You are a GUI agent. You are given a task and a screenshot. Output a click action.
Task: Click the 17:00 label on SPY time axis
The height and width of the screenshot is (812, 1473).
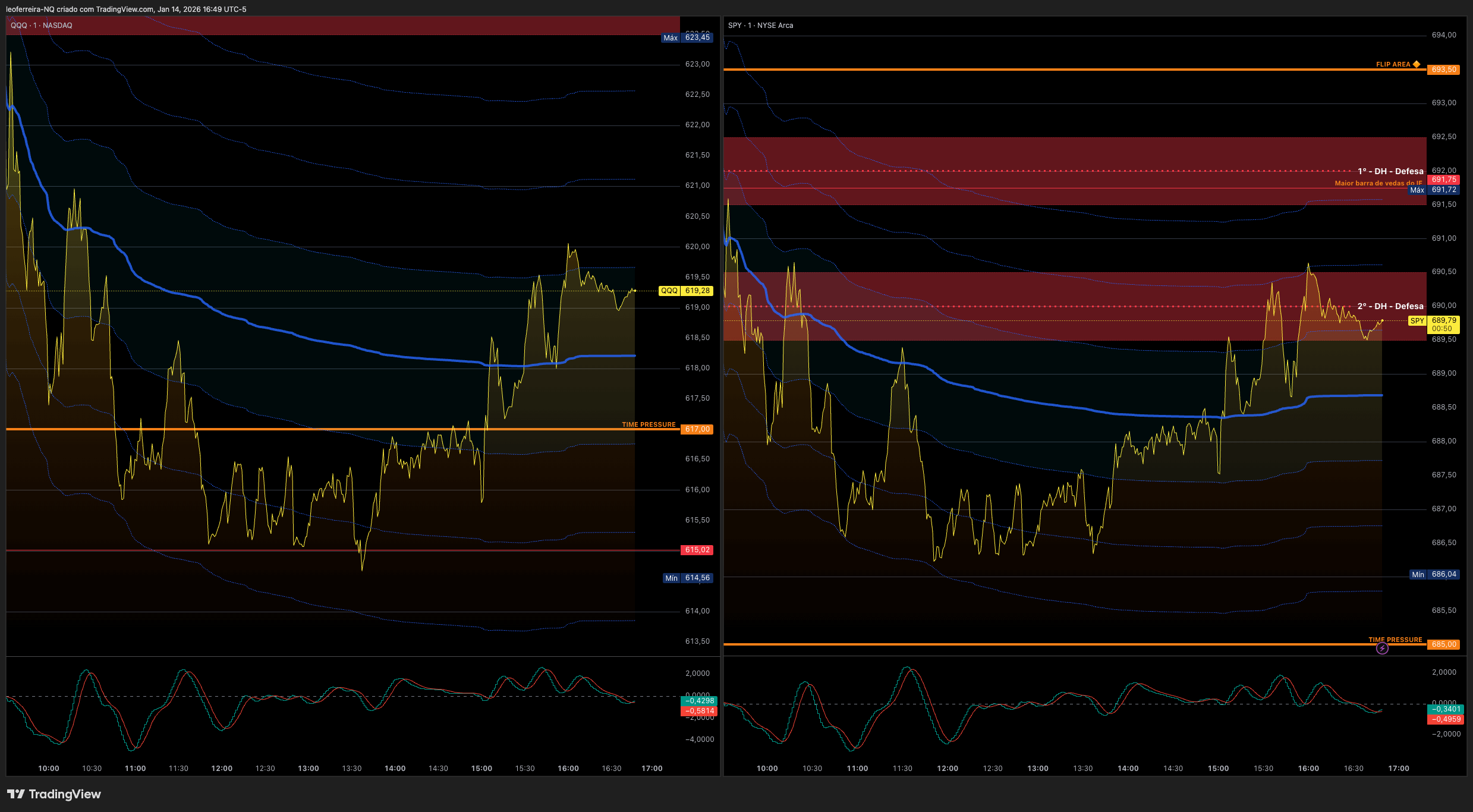click(1399, 769)
